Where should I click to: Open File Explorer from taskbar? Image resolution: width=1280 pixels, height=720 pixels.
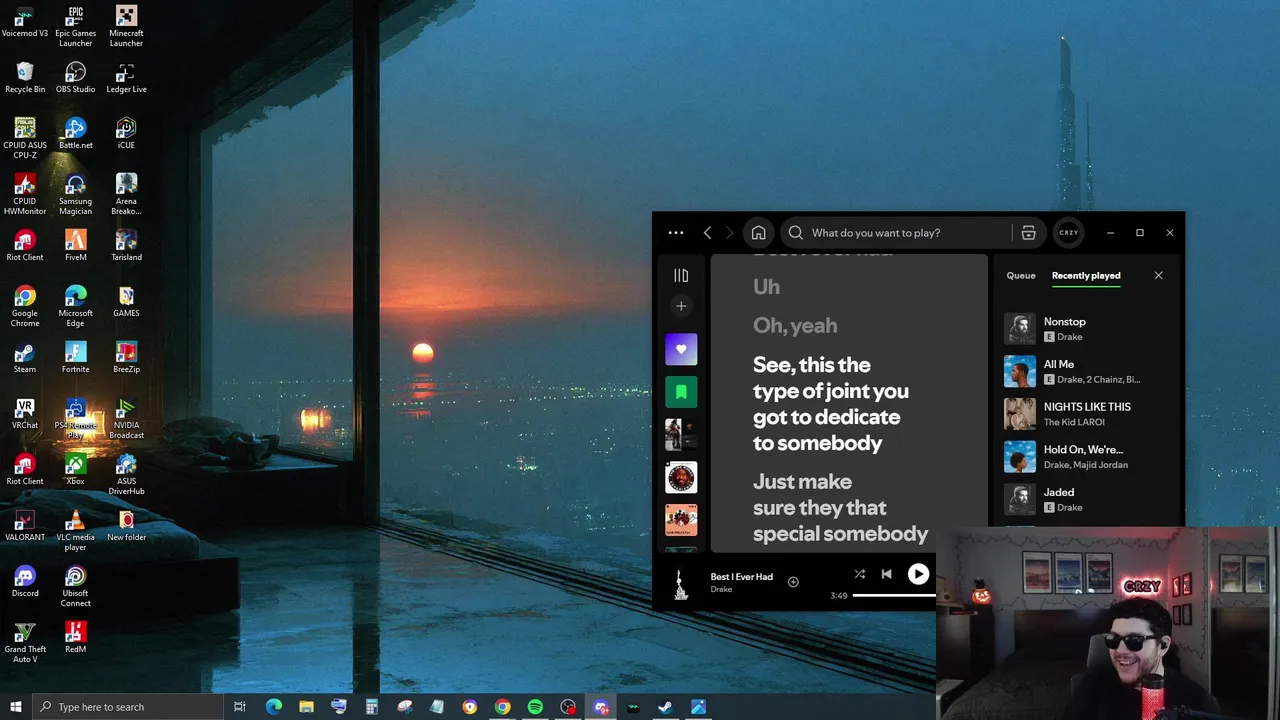[306, 707]
